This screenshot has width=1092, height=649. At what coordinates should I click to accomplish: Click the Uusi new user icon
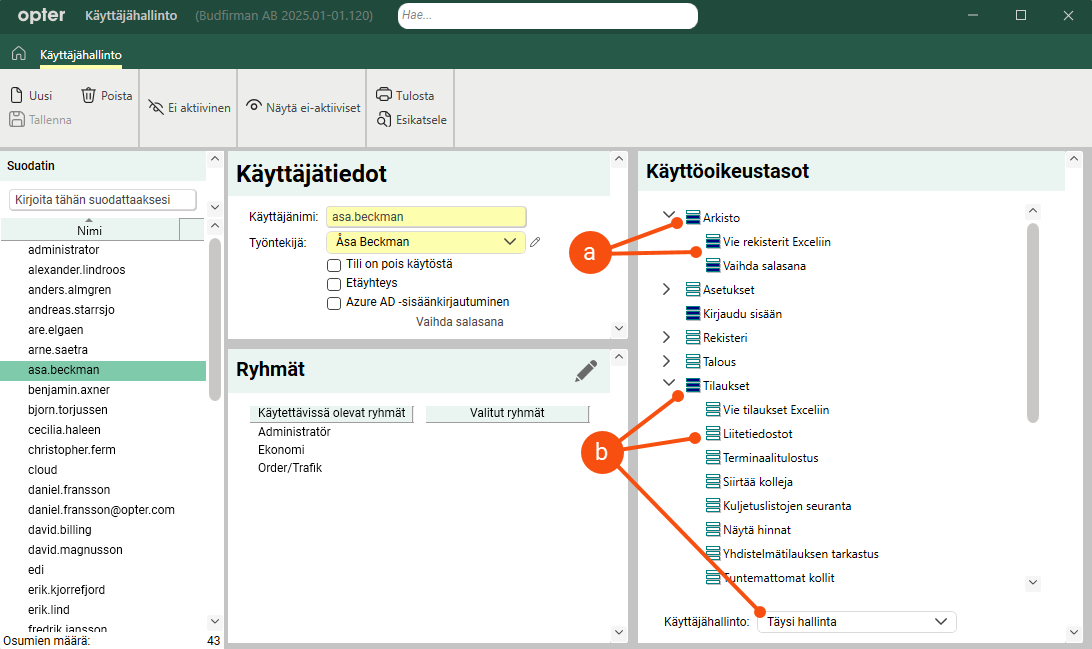17,96
